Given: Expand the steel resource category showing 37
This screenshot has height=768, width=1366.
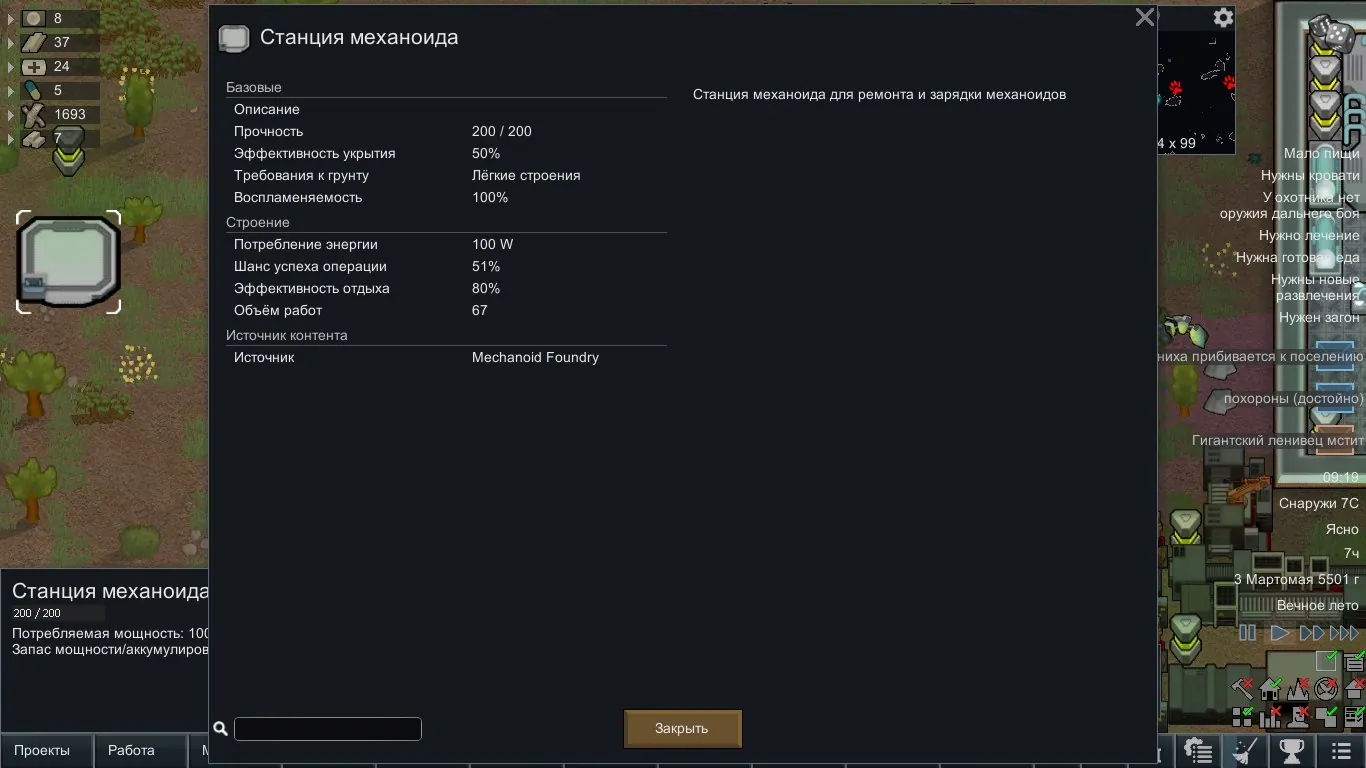Looking at the screenshot, I should click(12, 42).
